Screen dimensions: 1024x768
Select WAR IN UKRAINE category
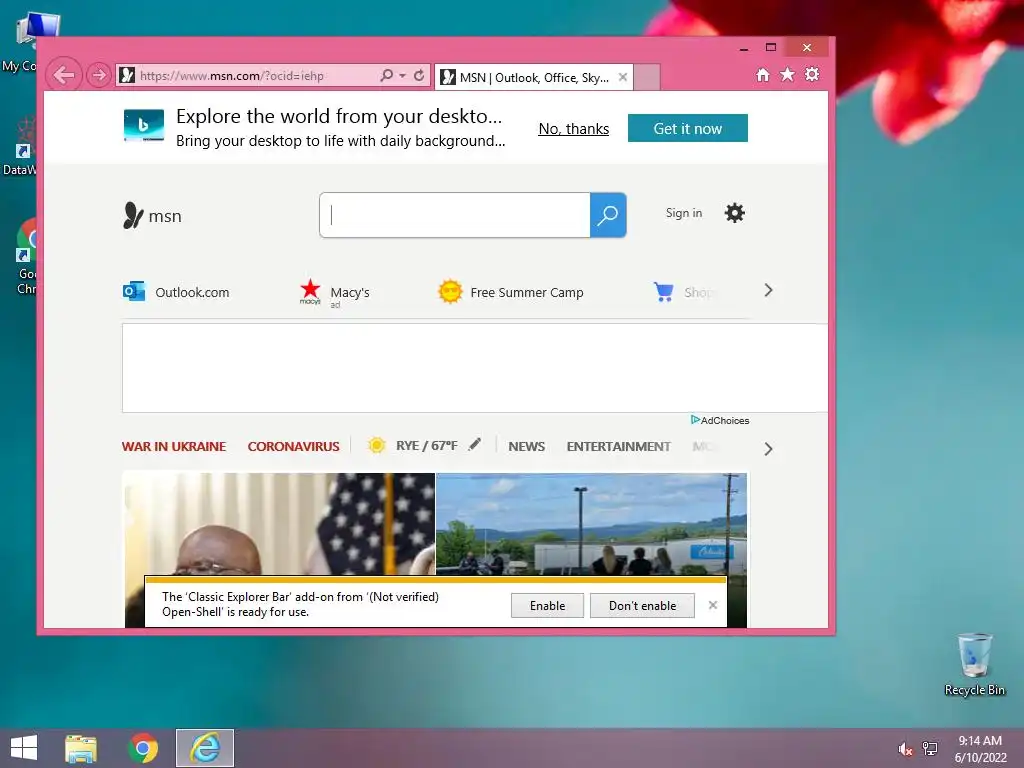174,447
